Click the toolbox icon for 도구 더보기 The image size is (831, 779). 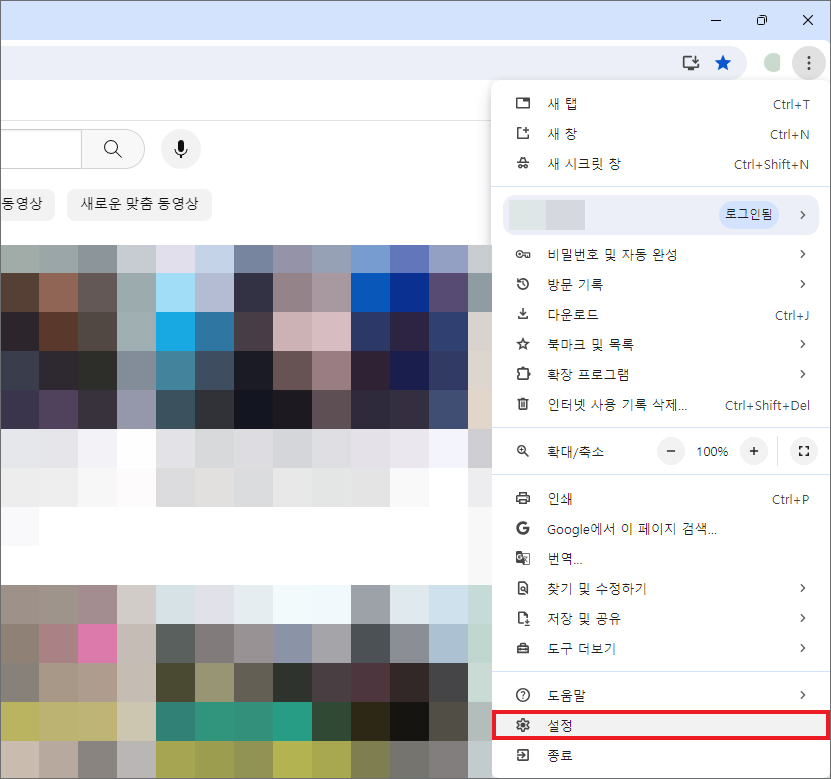coord(523,648)
